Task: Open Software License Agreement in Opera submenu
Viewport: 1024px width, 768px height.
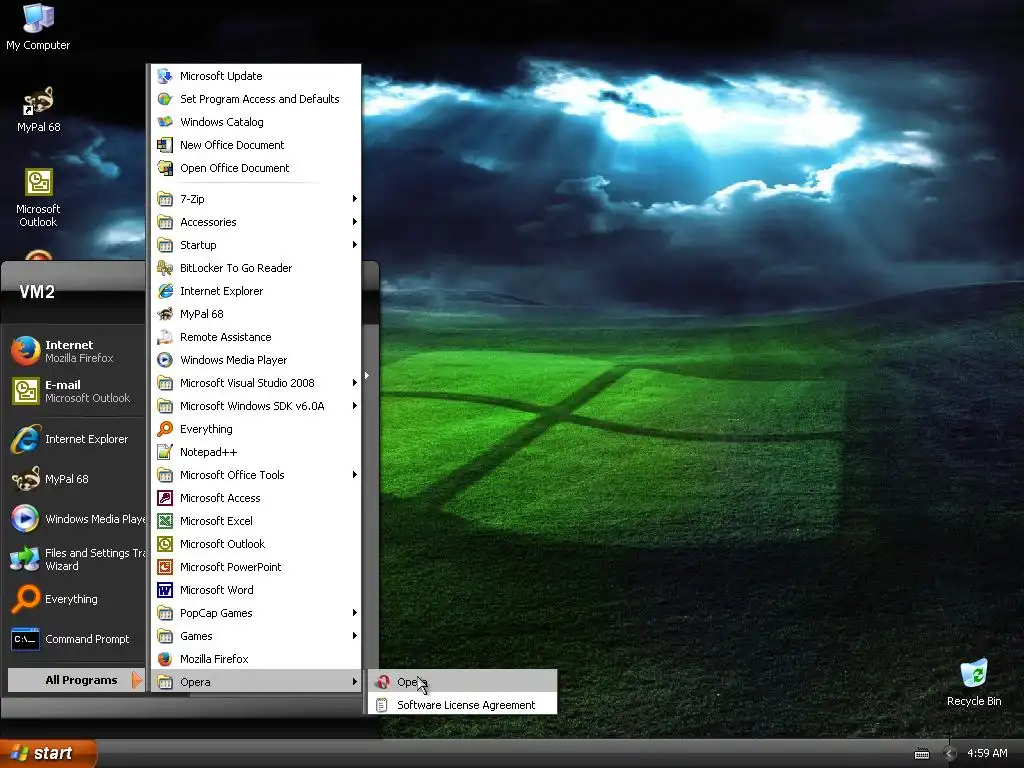Action: coord(462,705)
